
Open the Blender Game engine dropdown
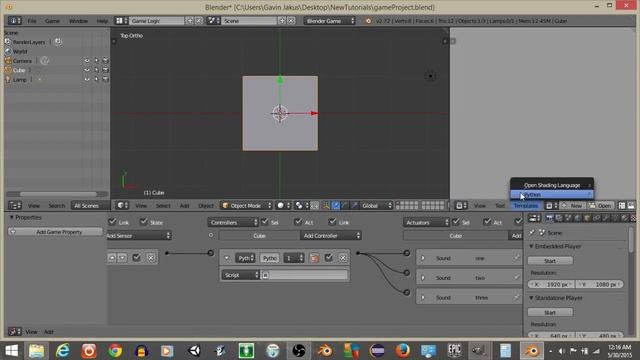point(329,20)
